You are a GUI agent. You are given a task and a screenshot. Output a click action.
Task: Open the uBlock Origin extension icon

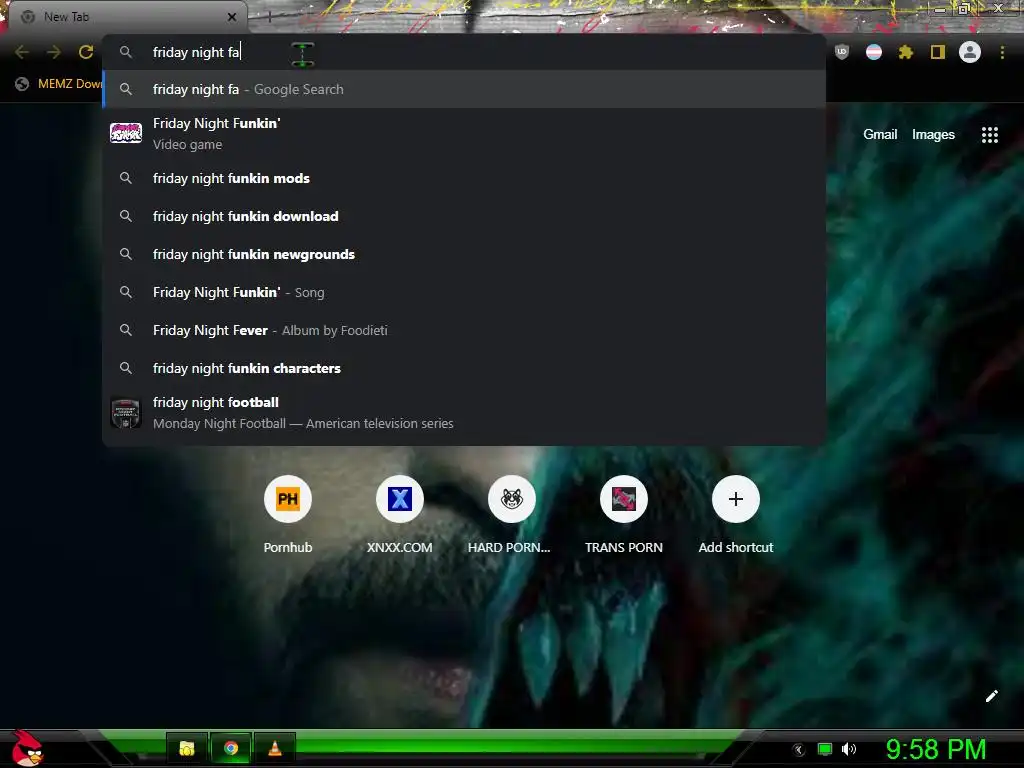(x=842, y=52)
